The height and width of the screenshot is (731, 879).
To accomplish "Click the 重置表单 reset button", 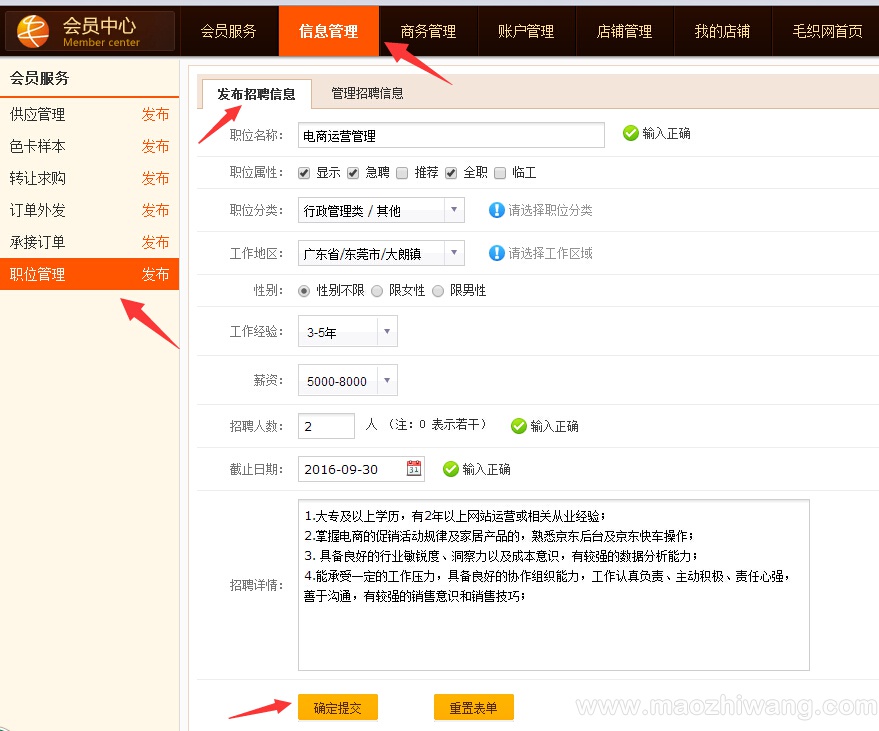I will [x=473, y=708].
